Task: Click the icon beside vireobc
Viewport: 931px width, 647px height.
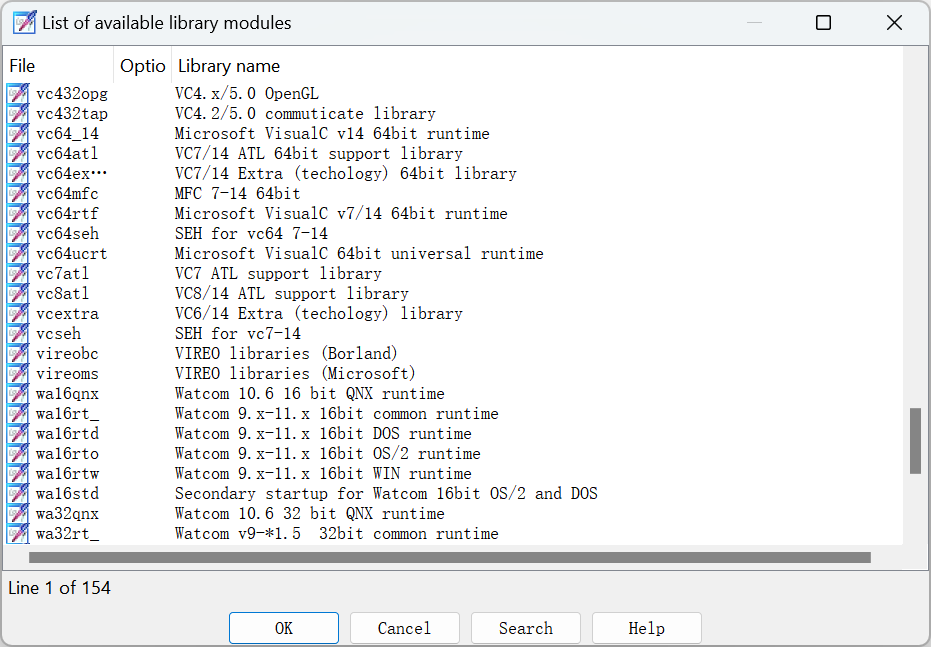Action: click(x=18, y=354)
